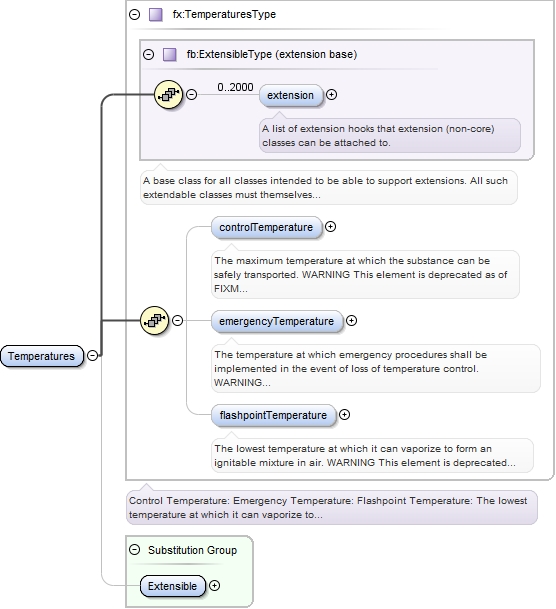Collapse the fx:TemperaturesType box
Viewport: 556px width, 609px height.
134,15
